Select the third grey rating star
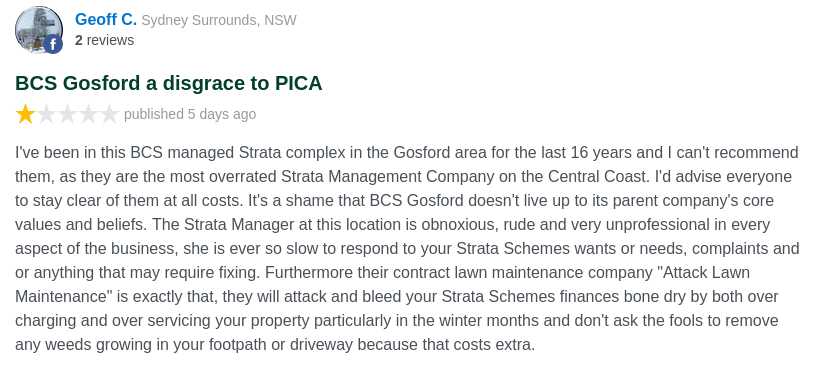 pos(67,114)
